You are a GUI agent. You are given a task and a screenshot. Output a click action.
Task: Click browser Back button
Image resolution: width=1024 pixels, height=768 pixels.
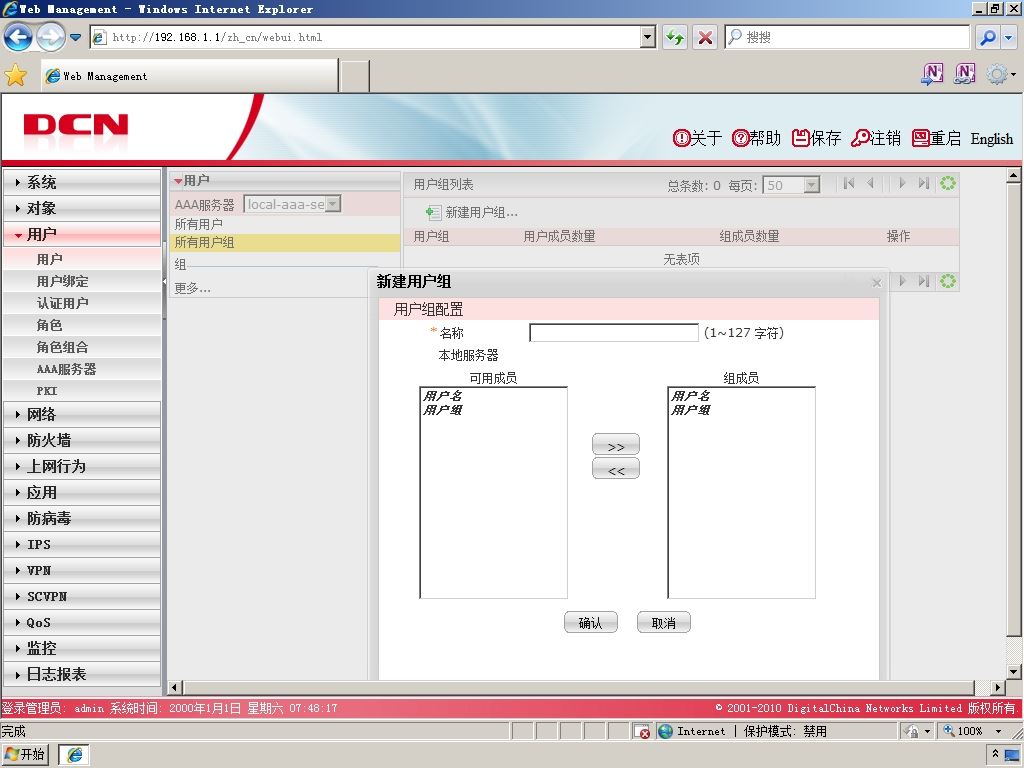point(18,37)
